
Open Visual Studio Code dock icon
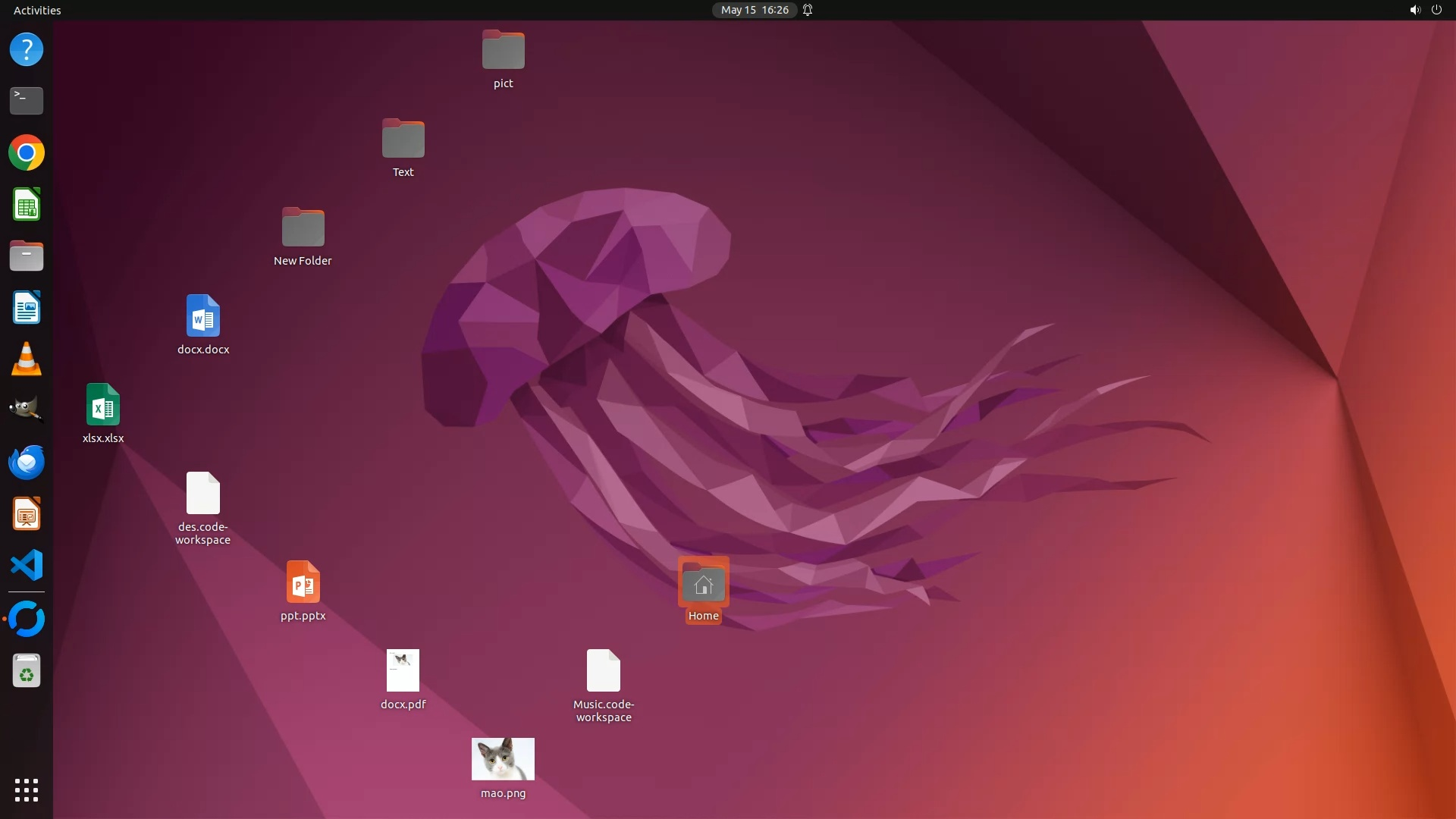pyautogui.click(x=27, y=566)
